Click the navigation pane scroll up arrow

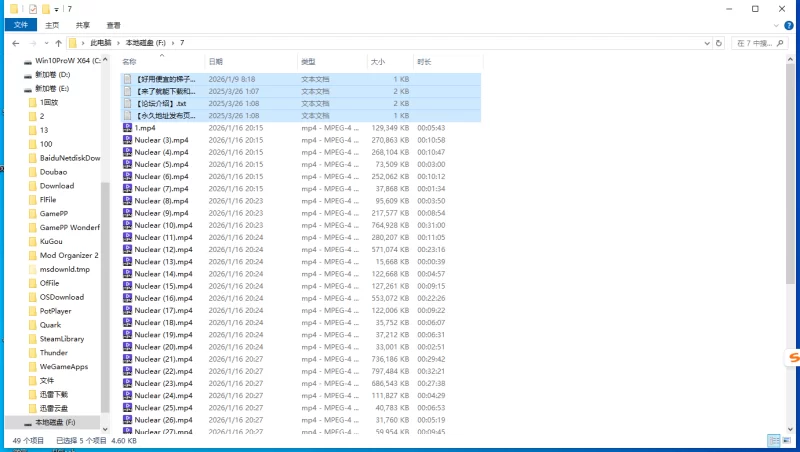click(105, 60)
